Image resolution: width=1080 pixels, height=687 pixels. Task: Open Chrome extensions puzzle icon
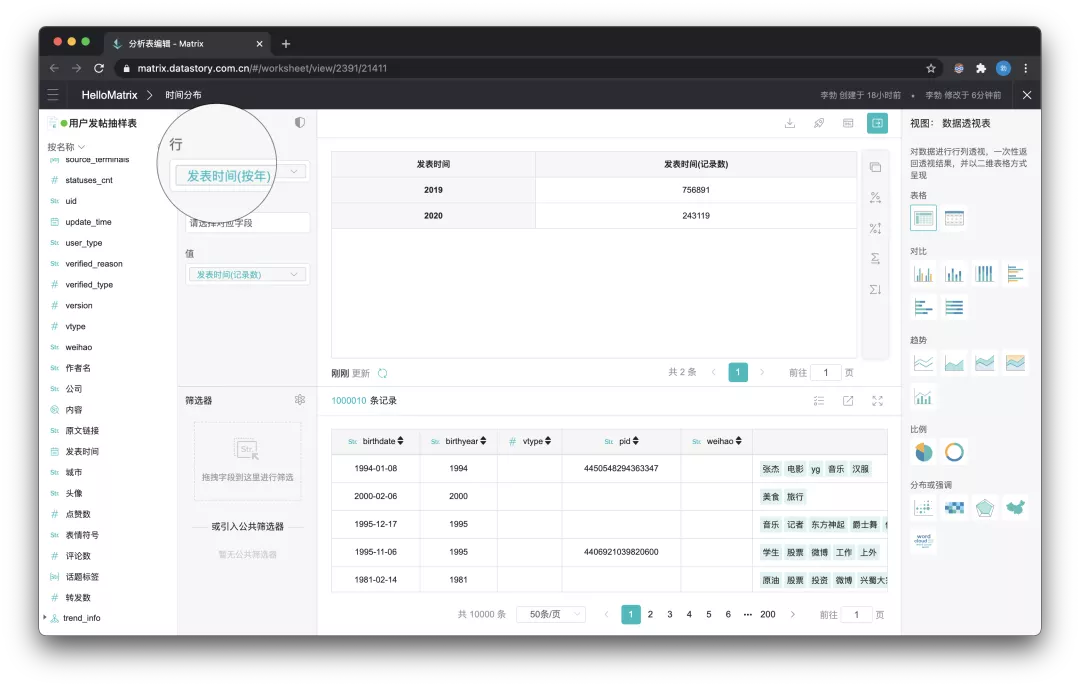pos(981,68)
